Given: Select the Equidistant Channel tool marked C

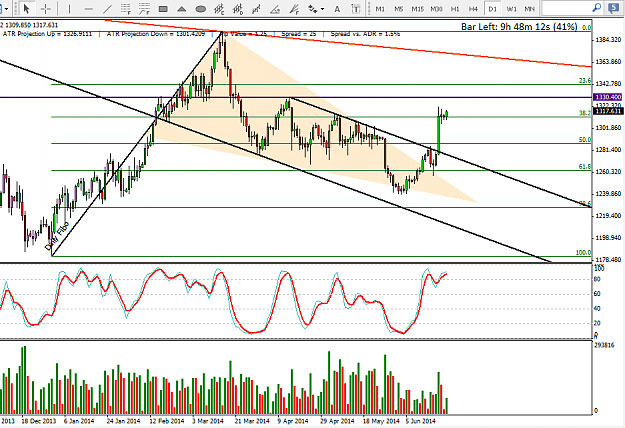Looking at the screenshot, I should pos(219,8).
